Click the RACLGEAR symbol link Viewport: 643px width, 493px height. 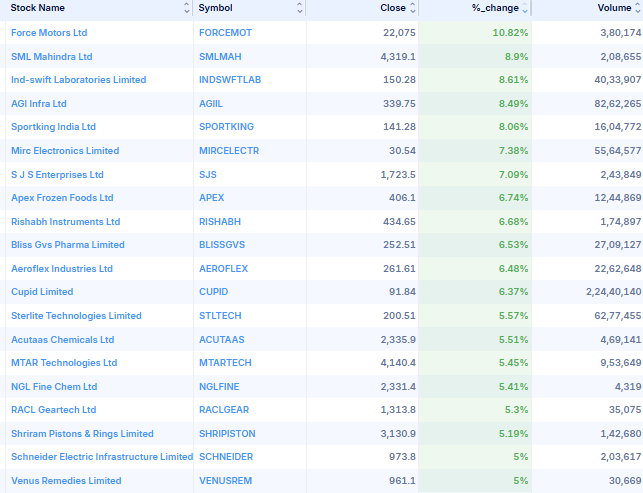224,410
